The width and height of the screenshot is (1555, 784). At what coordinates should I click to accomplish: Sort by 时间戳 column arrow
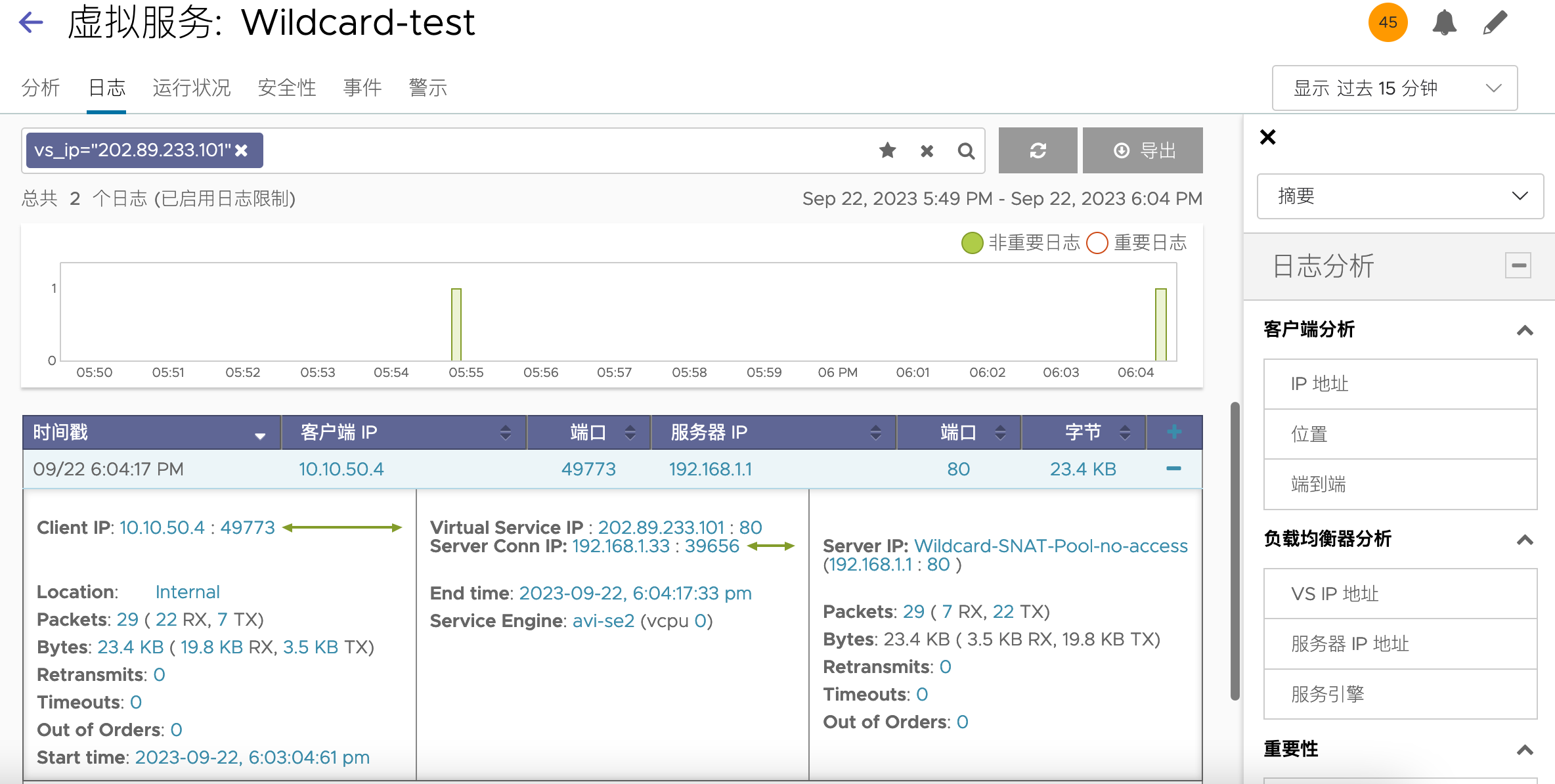(260, 435)
